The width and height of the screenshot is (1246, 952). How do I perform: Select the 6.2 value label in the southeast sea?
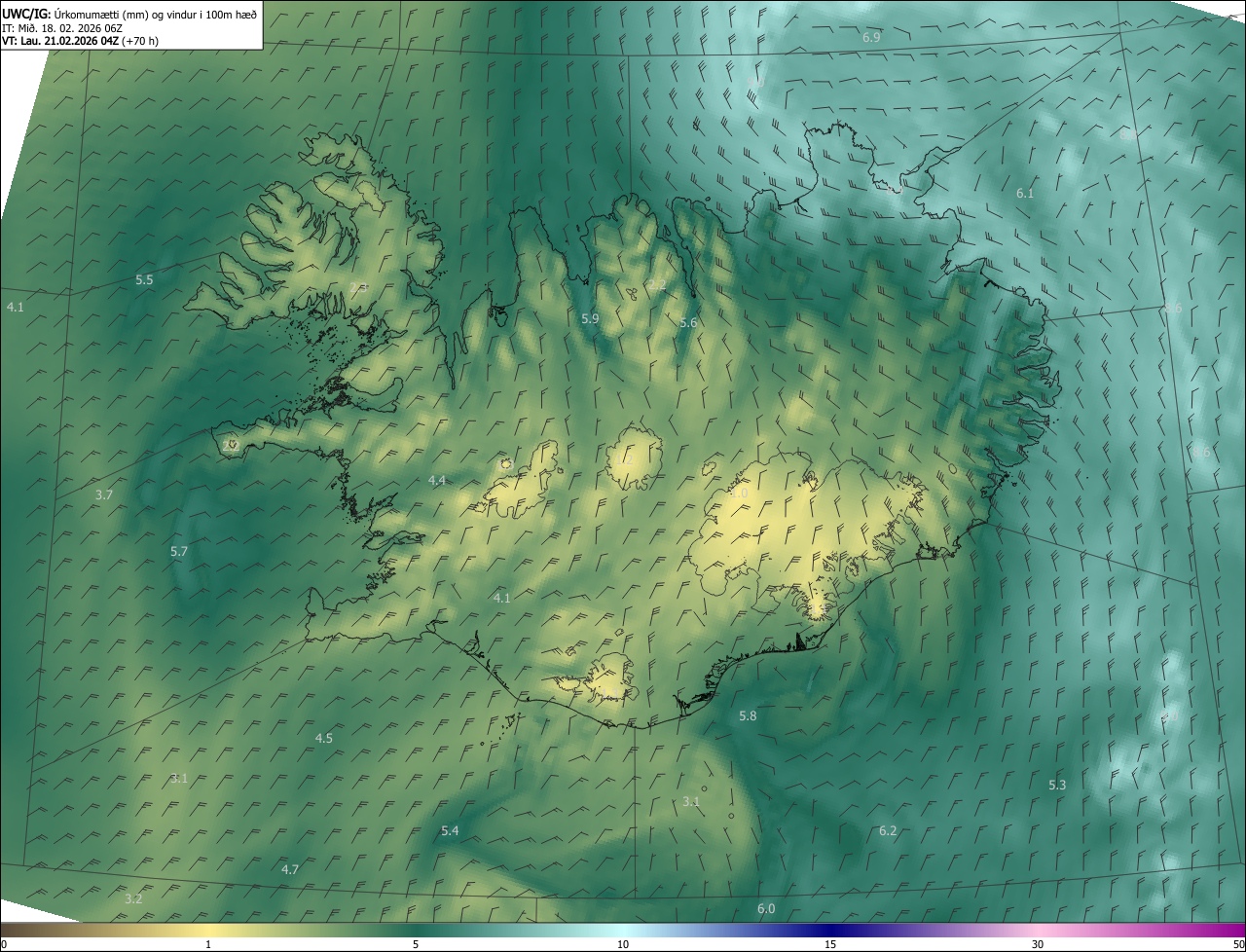point(888,831)
